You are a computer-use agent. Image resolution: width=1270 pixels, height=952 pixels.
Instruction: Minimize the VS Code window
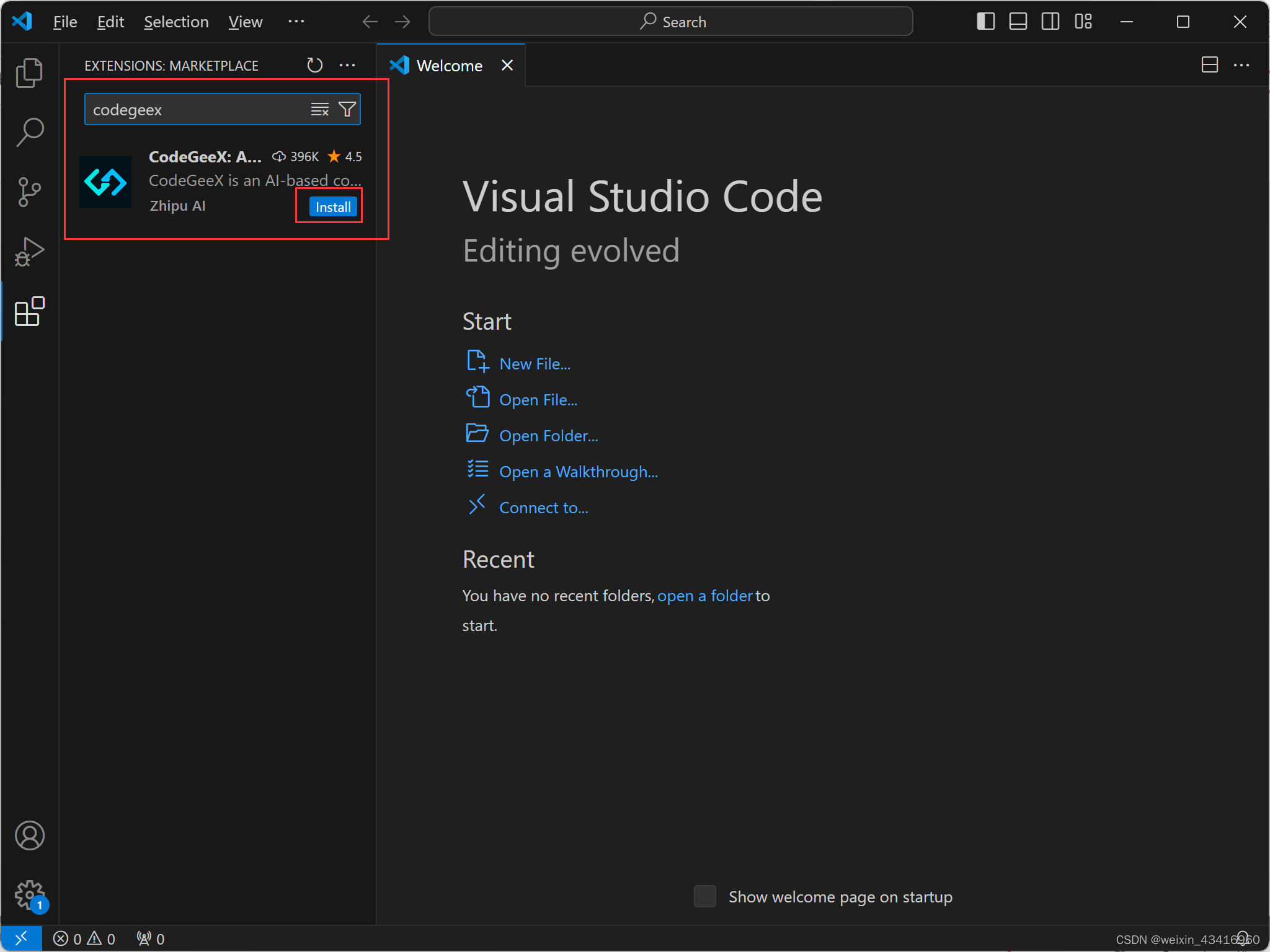1127,22
